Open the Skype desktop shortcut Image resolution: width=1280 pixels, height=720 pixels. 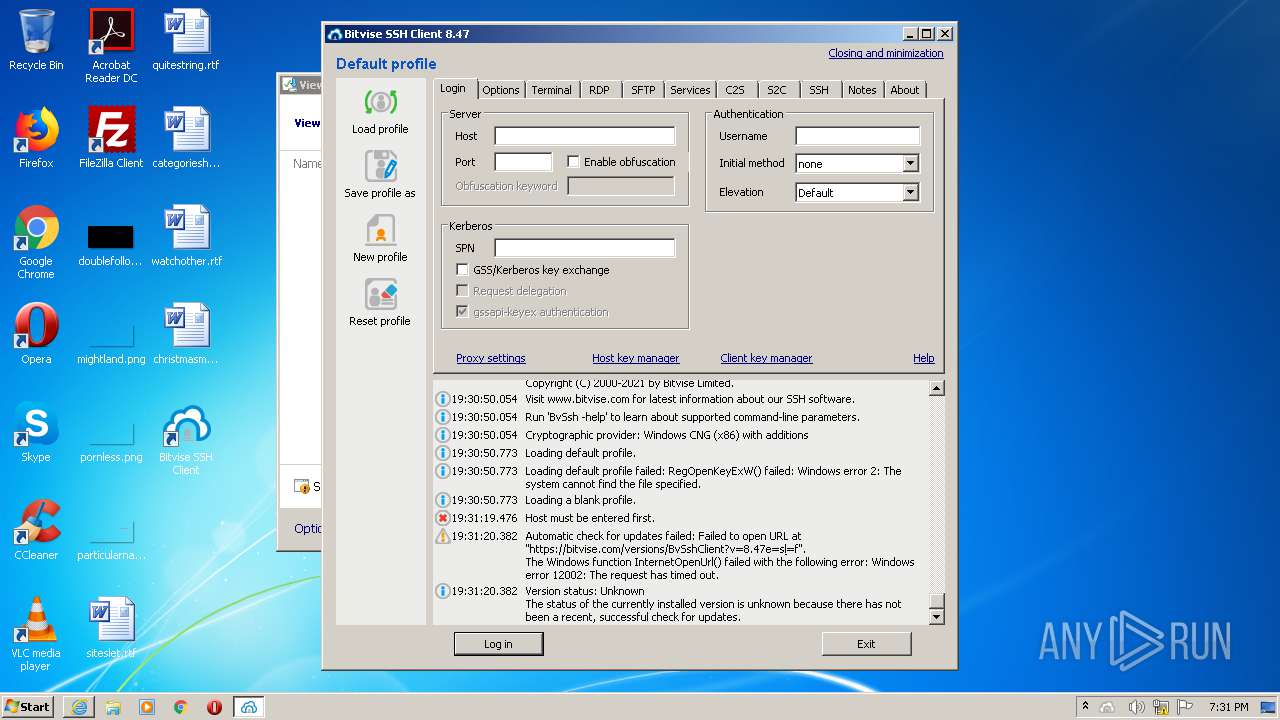click(x=36, y=432)
